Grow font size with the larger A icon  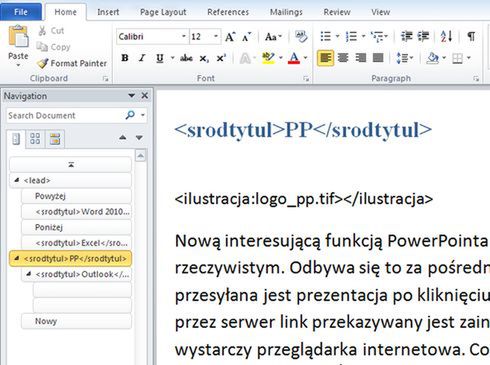(x=230, y=37)
